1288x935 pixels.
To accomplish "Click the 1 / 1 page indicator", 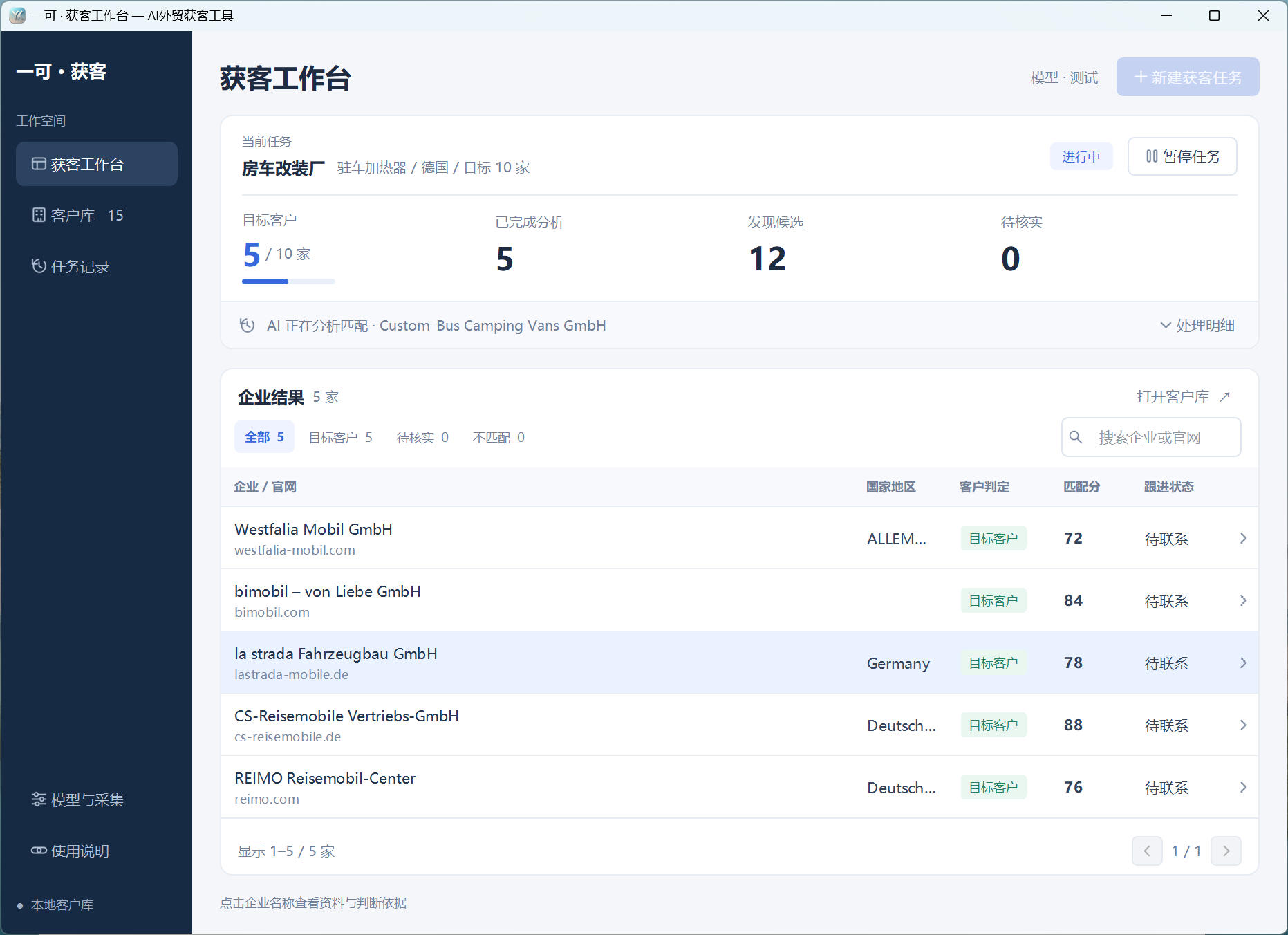I will (x=1186, y=851).
